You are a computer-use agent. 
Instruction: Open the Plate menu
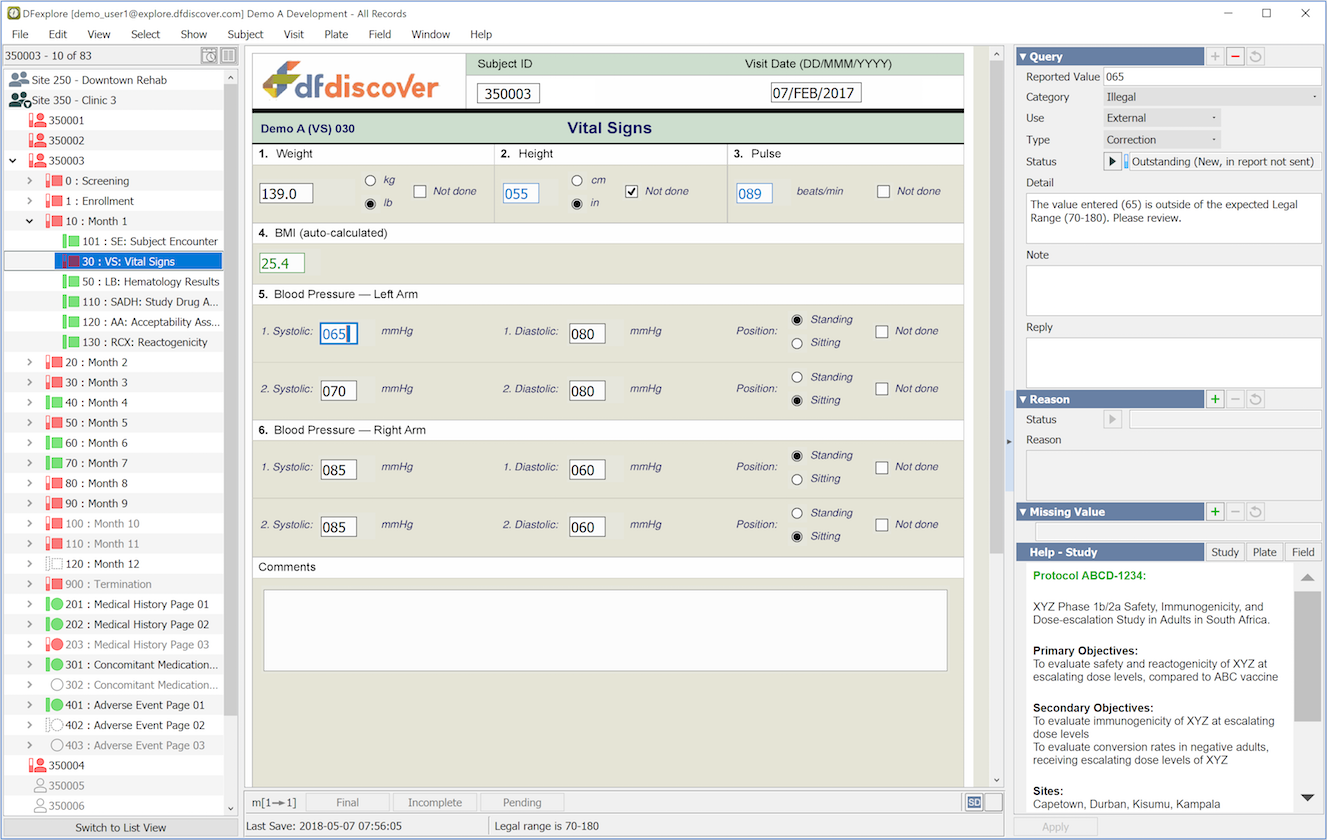point(336,34)
